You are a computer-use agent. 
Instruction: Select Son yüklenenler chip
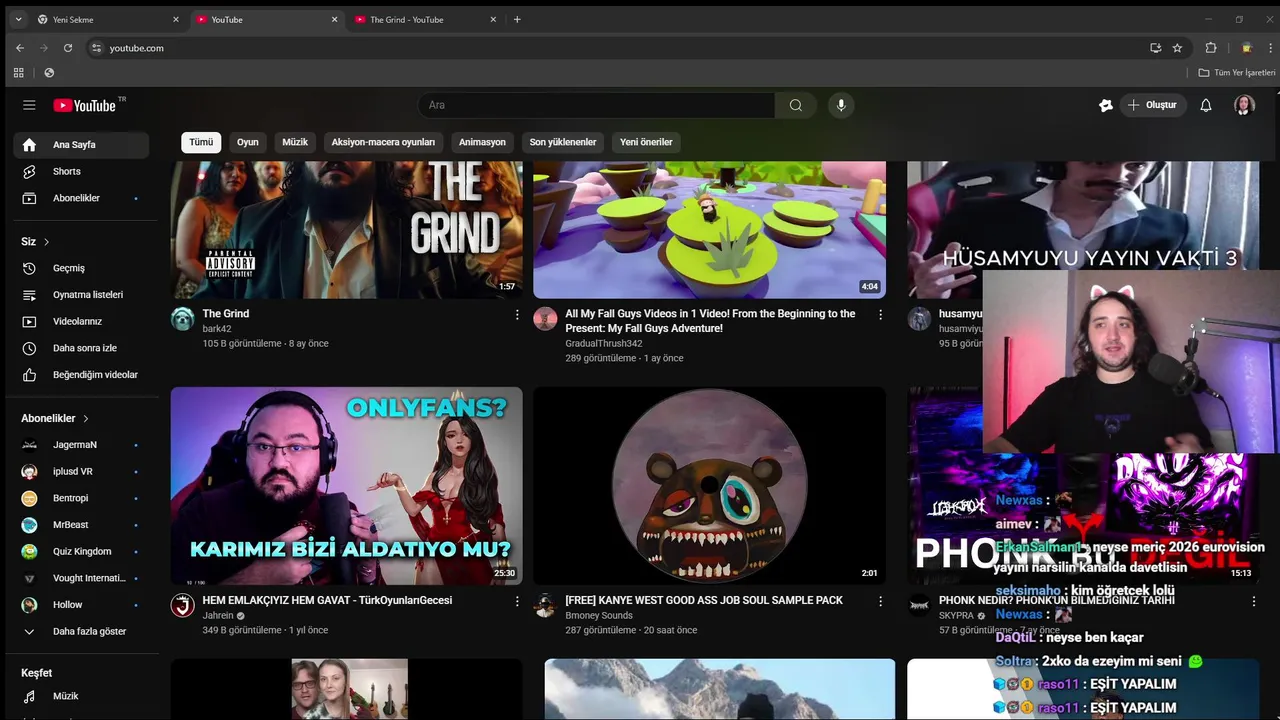(563, 142)
